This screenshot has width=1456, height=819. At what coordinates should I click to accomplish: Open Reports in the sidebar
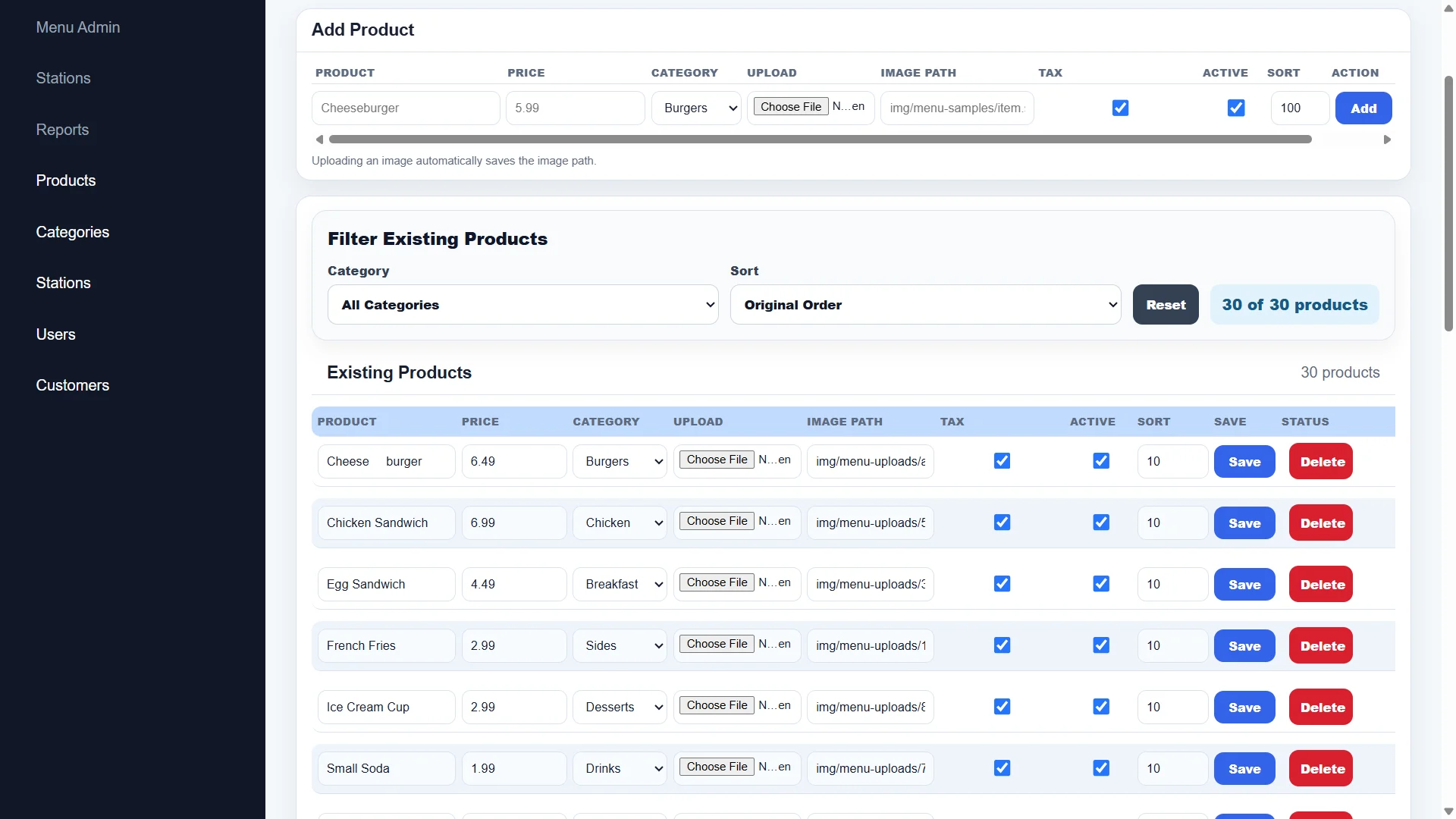62,130
